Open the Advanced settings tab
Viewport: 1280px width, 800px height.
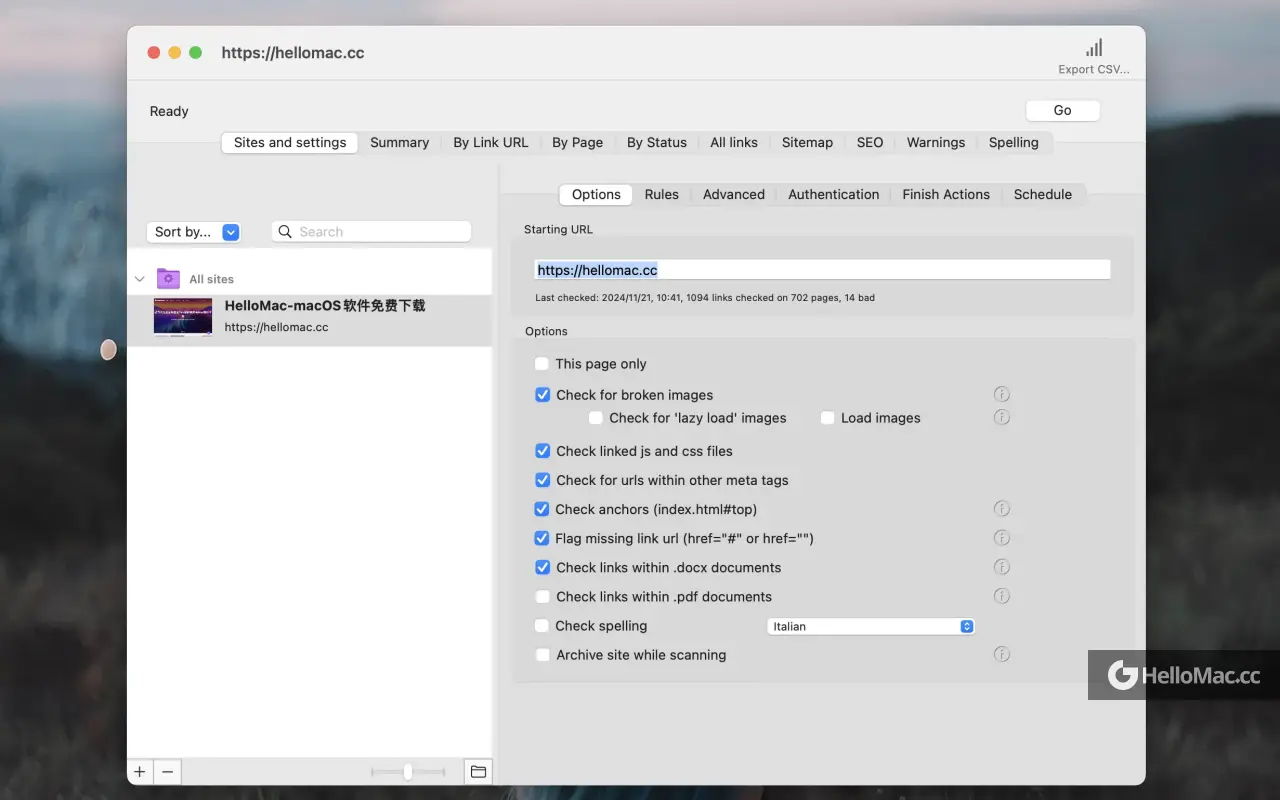coord(733,195)
